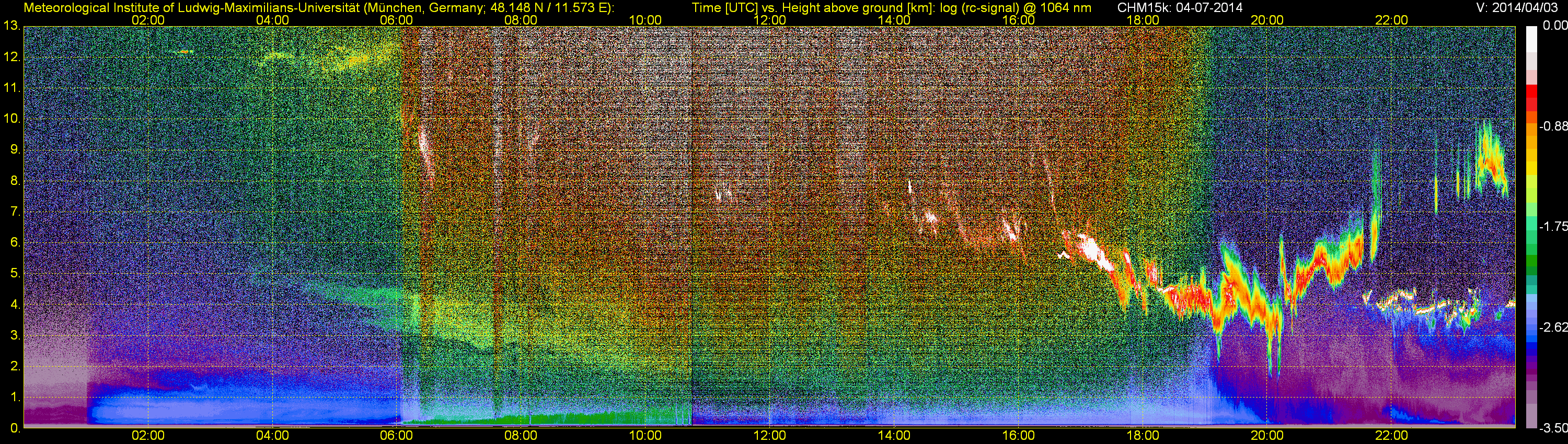Viewport: 1568px width, 444px height.
Task: Click '18:00' on the upper time axis
Action: click(x=1143, y=20)
